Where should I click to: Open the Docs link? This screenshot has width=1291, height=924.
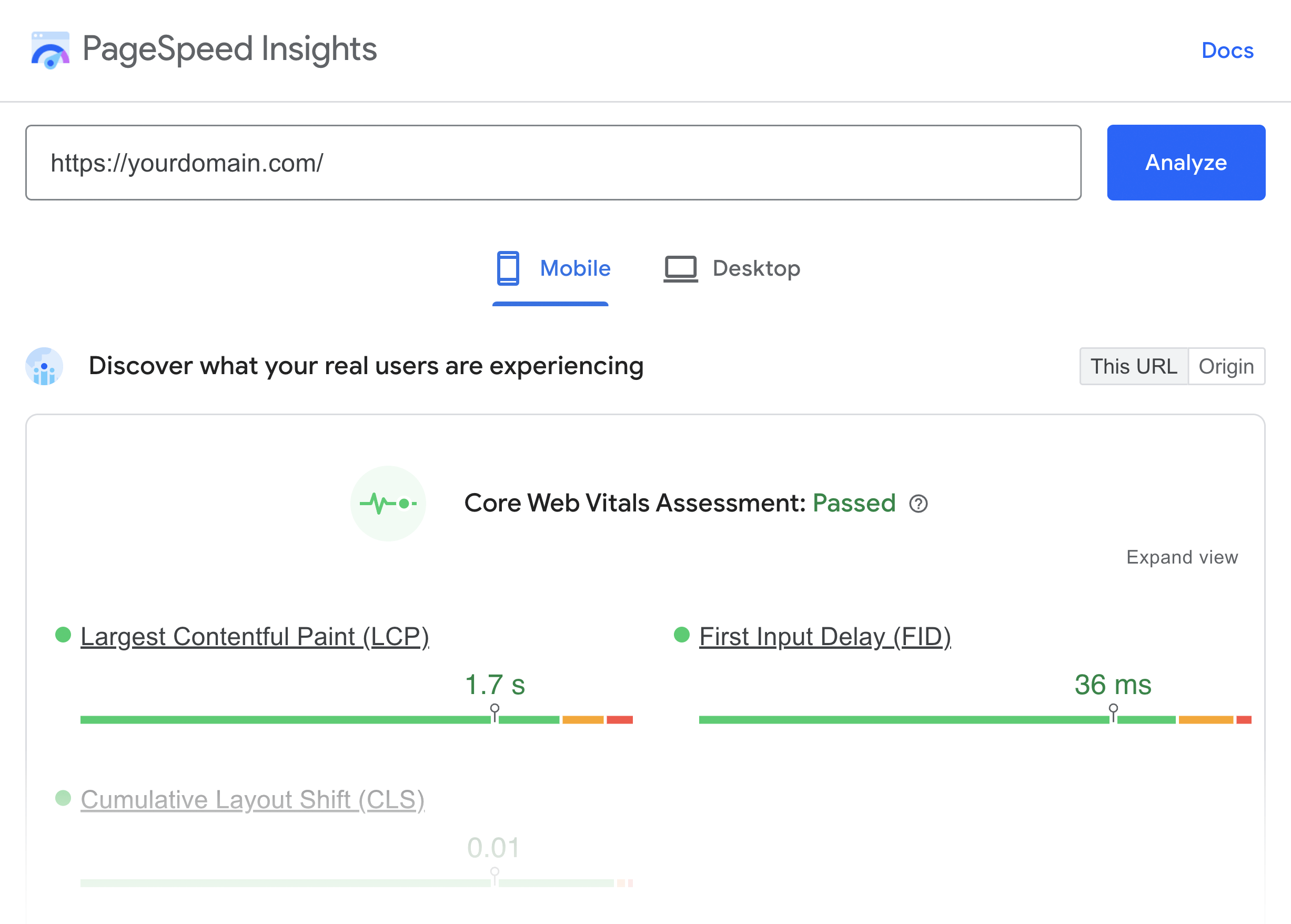(x=1227, y=50)
